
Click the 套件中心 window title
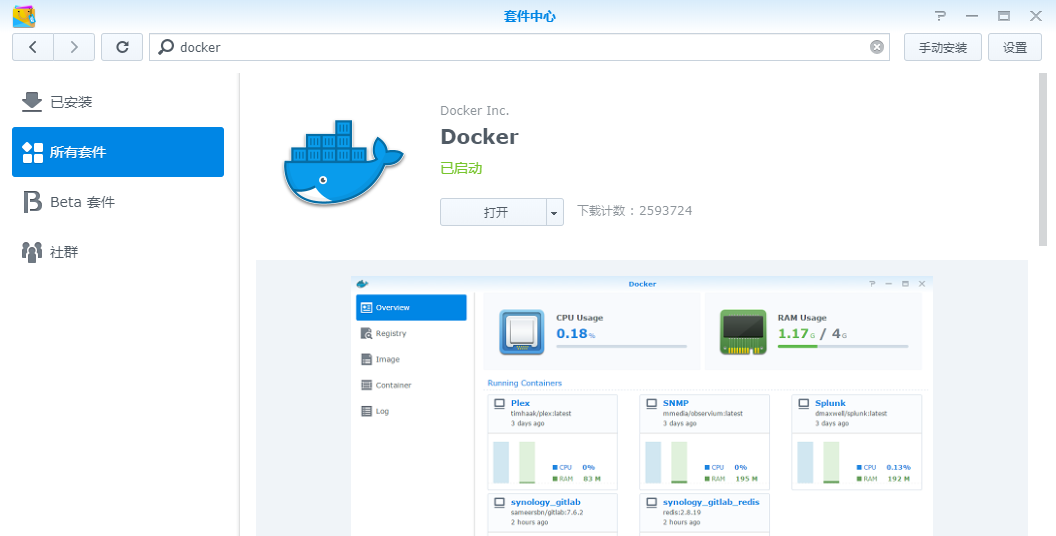(529, 17)
